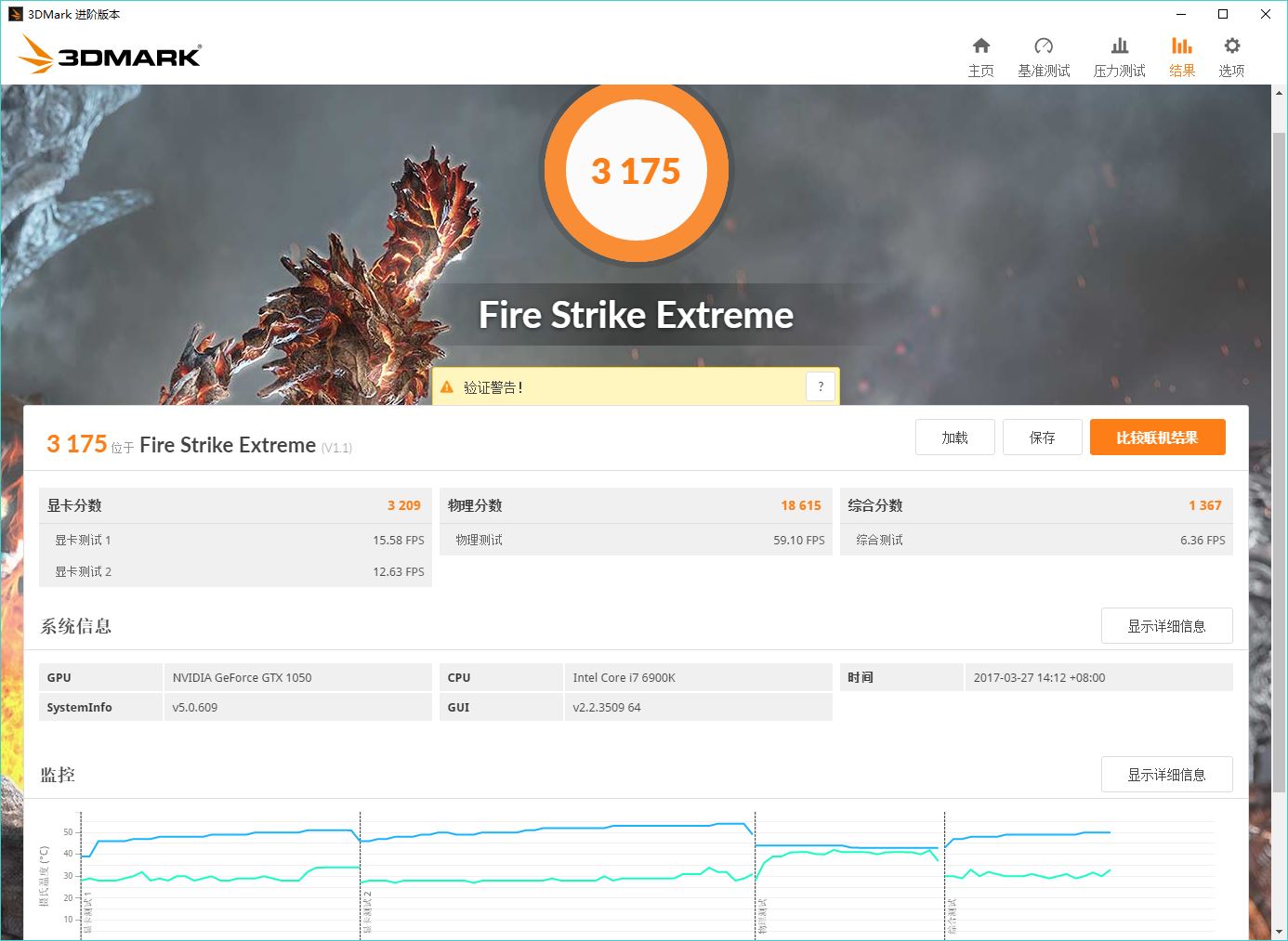Click the 综合测试 6.36 FPS value
Image resolution: width=1288 pixels, height=941 pixels.
click(x=1203, y=540)
